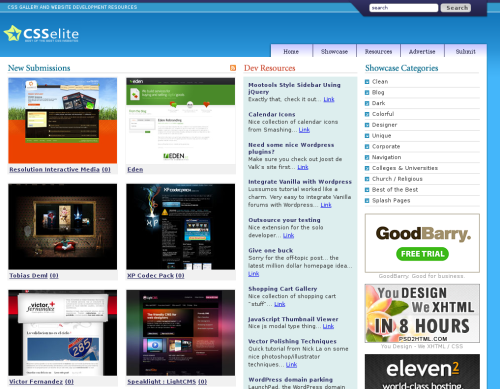The height and width of the screenshot is (389, 500).
Task: Open the Showcase tab
Action: (334, 51)
